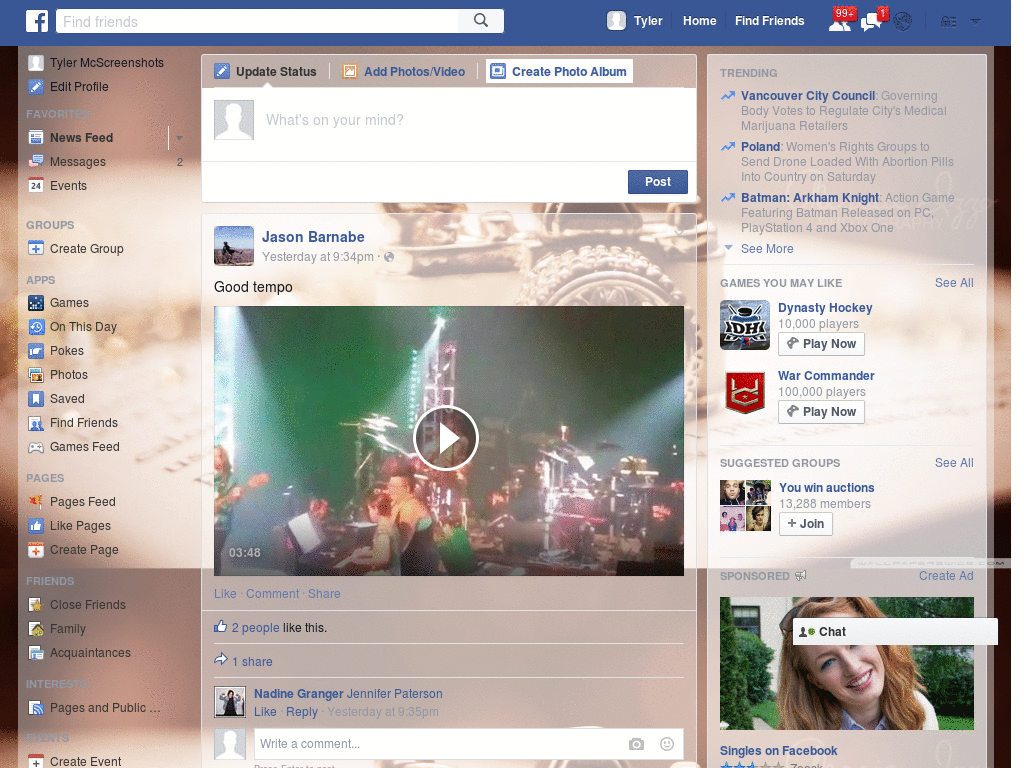
Task: Open the messages notification icon
Action: point(871,22)
